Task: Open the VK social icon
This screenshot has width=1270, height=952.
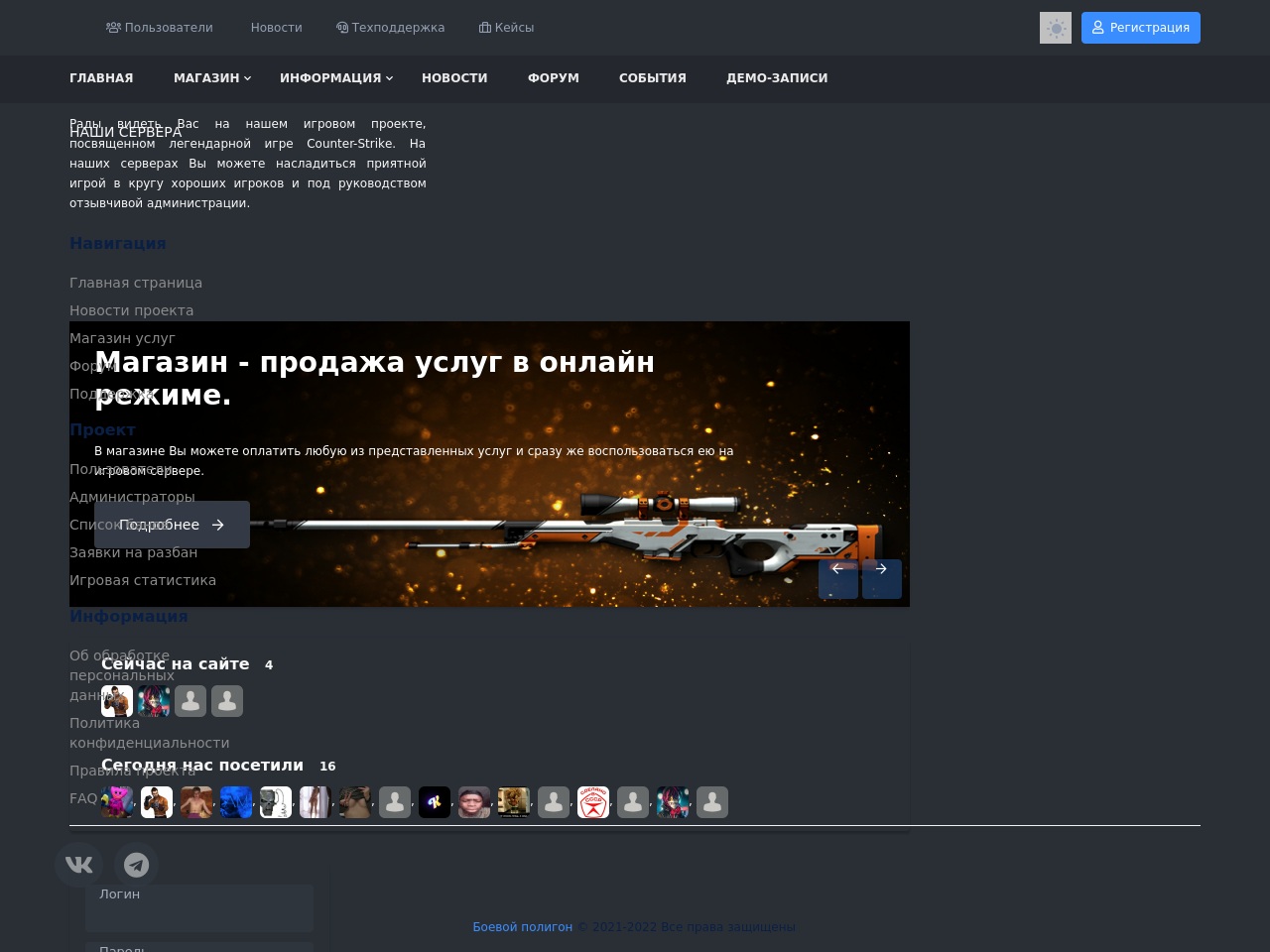Action: pyautogui.click(x=78, y=865)
